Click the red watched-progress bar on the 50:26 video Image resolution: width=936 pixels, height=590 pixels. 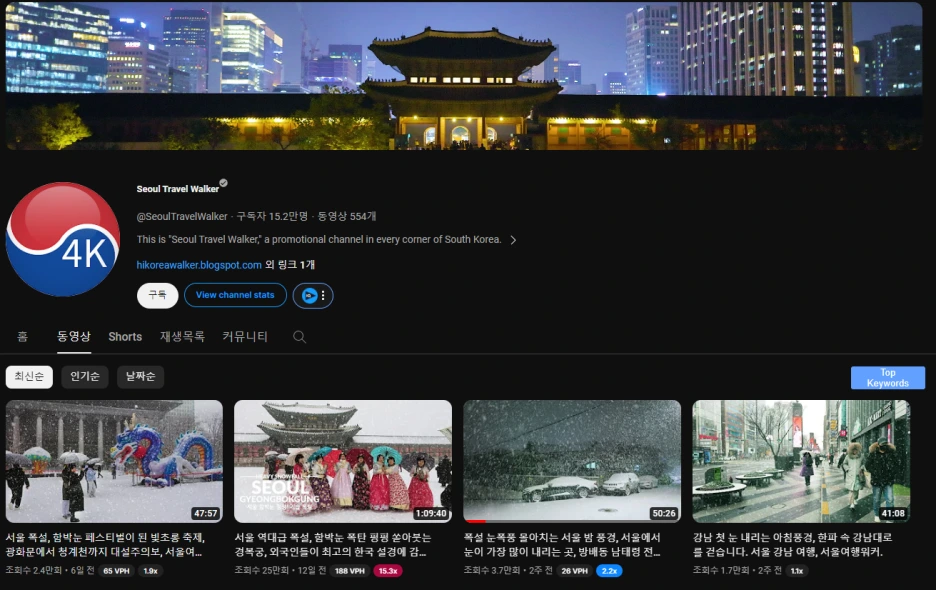(x=475, y=521)
